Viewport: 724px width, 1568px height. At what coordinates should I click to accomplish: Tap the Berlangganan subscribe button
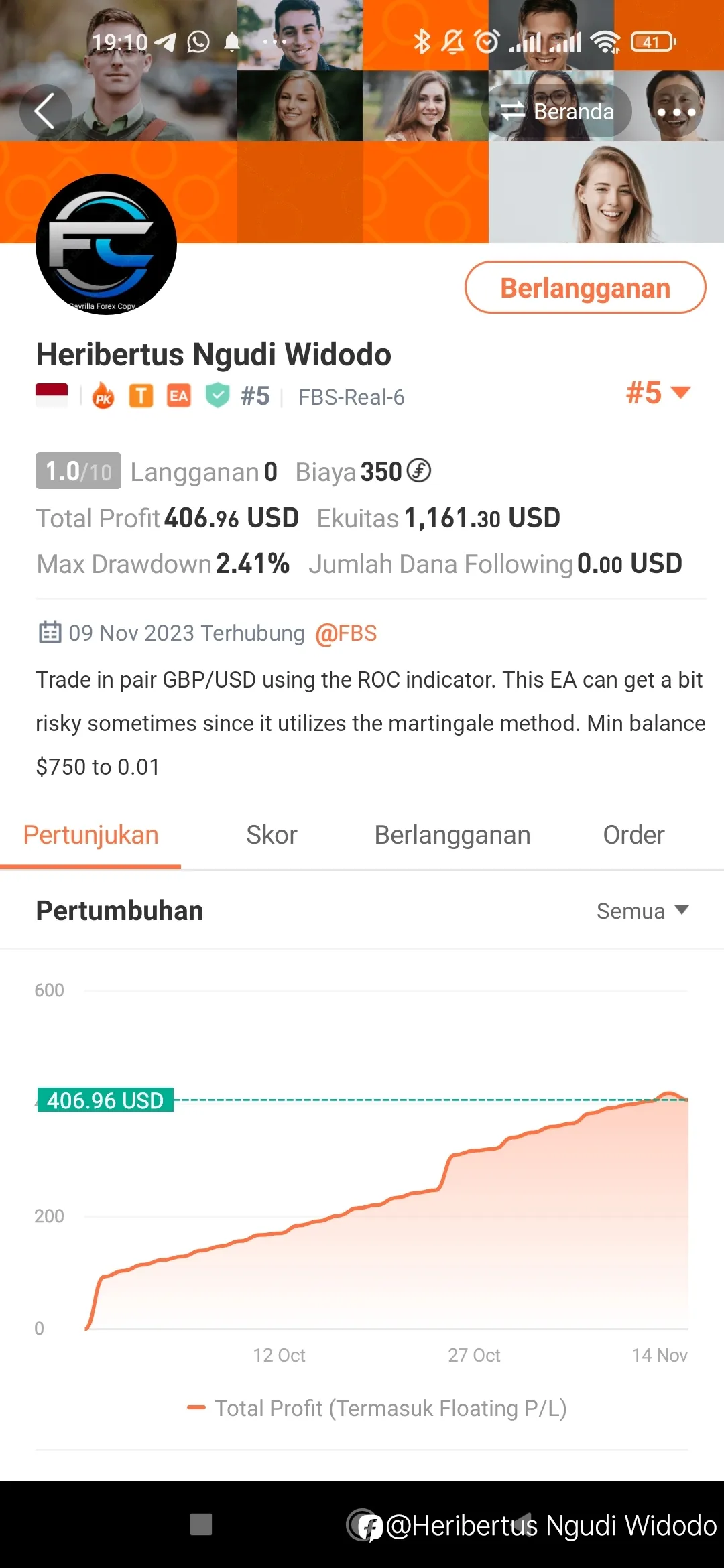point(585,287)
